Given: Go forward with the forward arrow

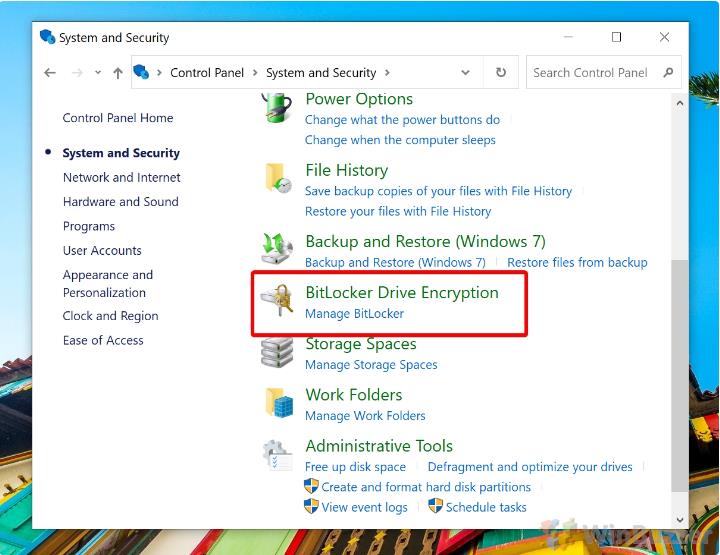Looking at the screenshot, I should tap(77, 73).
